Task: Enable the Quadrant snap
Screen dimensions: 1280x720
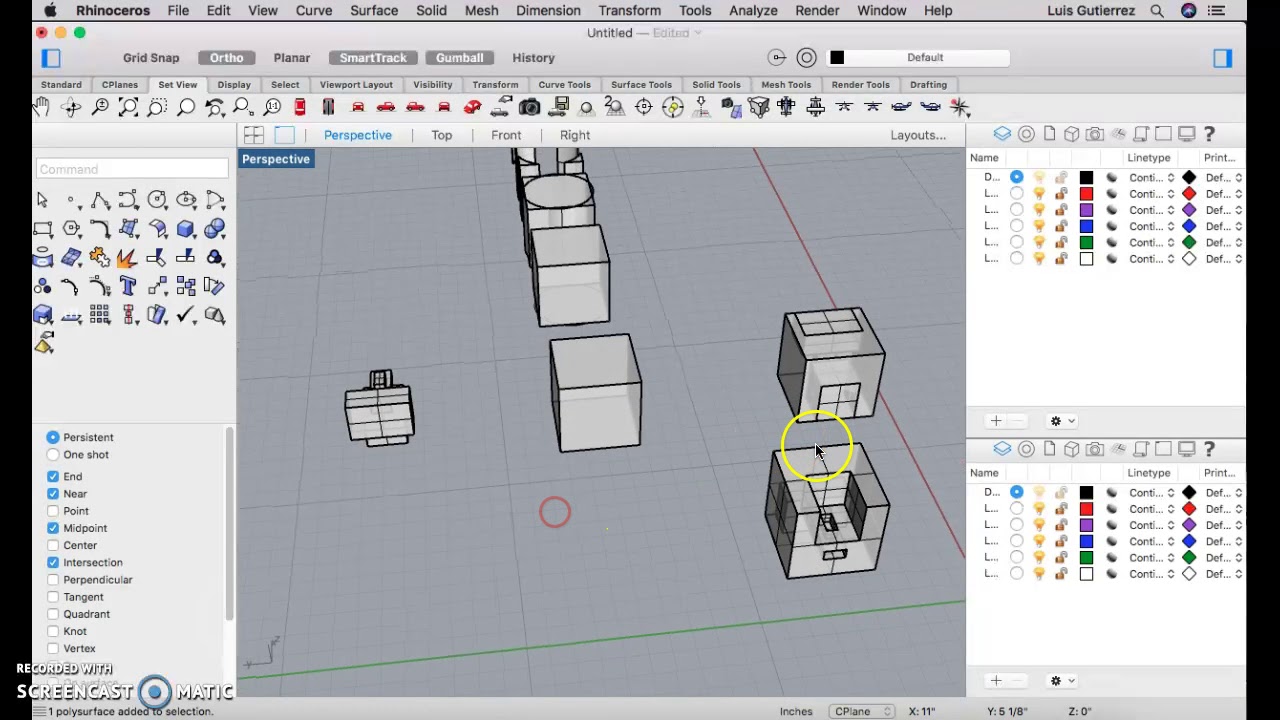Action: click(53, 615)
